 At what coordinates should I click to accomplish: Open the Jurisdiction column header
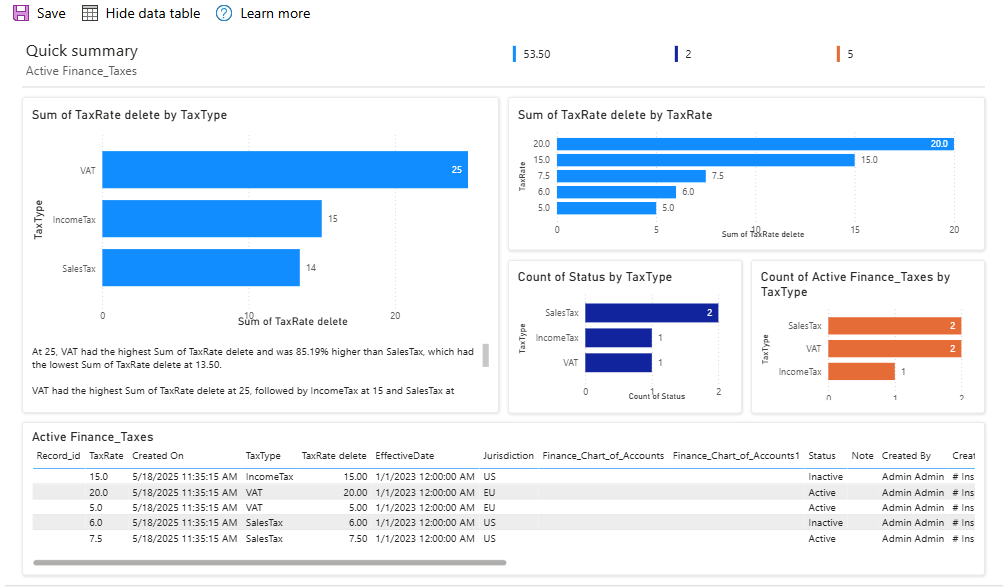pos(508,455)
